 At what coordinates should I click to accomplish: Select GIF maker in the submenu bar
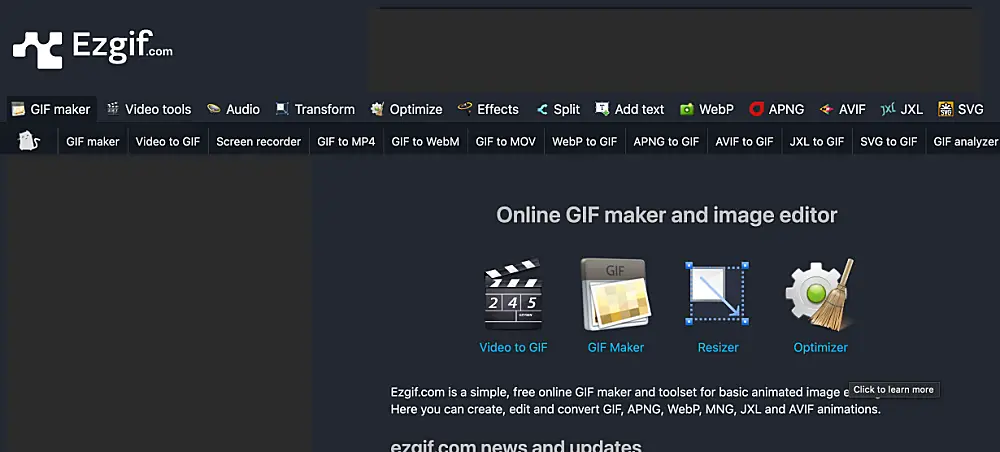[x=93, y=142]
